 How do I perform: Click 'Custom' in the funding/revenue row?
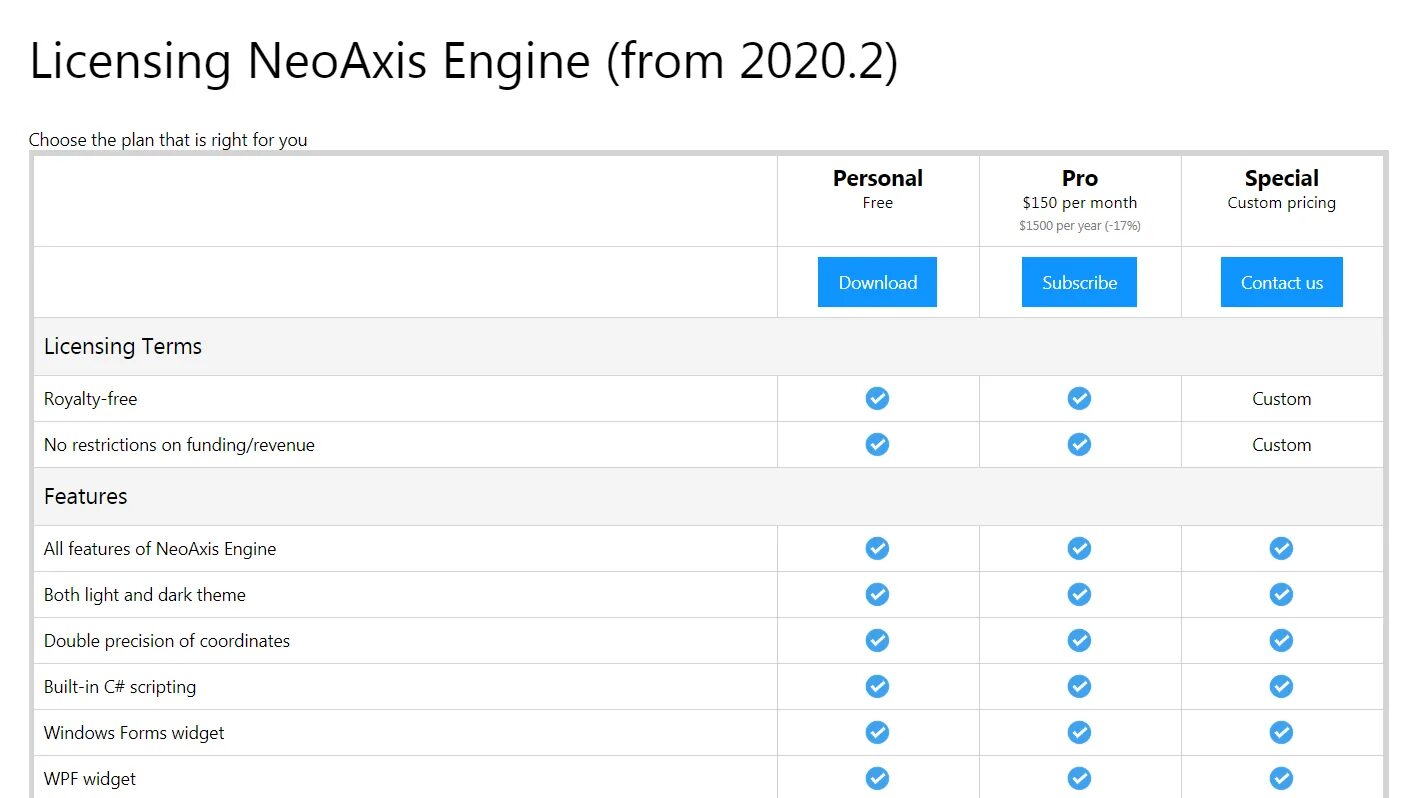[1281, 445]
